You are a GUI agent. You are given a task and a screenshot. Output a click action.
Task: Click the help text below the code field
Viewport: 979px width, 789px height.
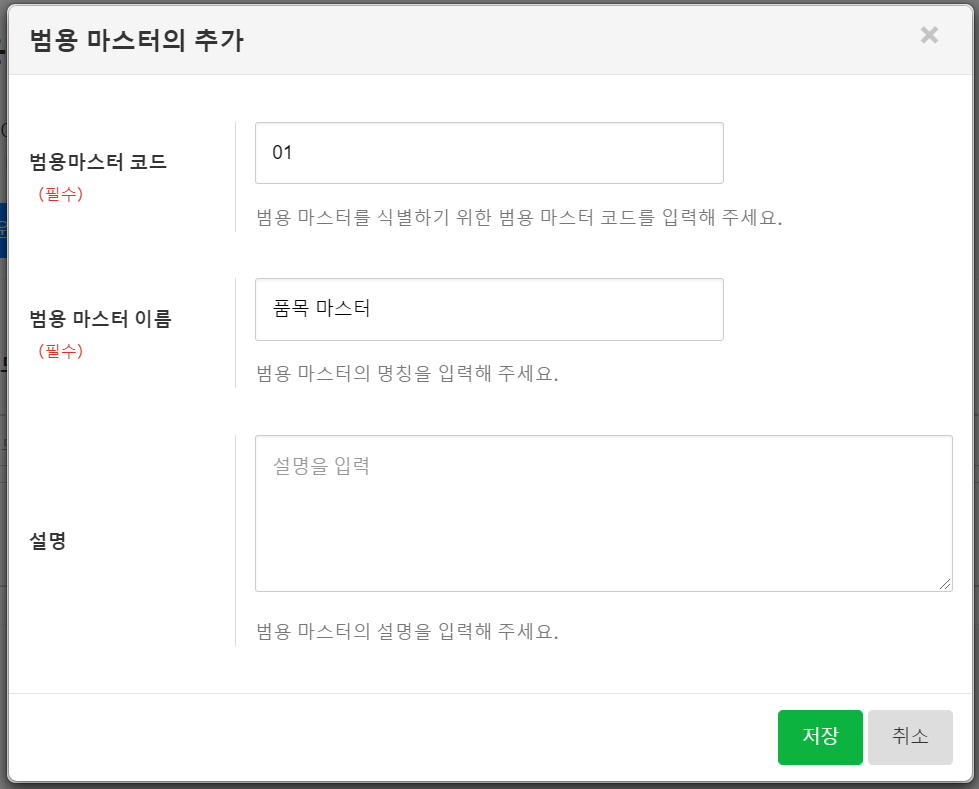[518, 217]
